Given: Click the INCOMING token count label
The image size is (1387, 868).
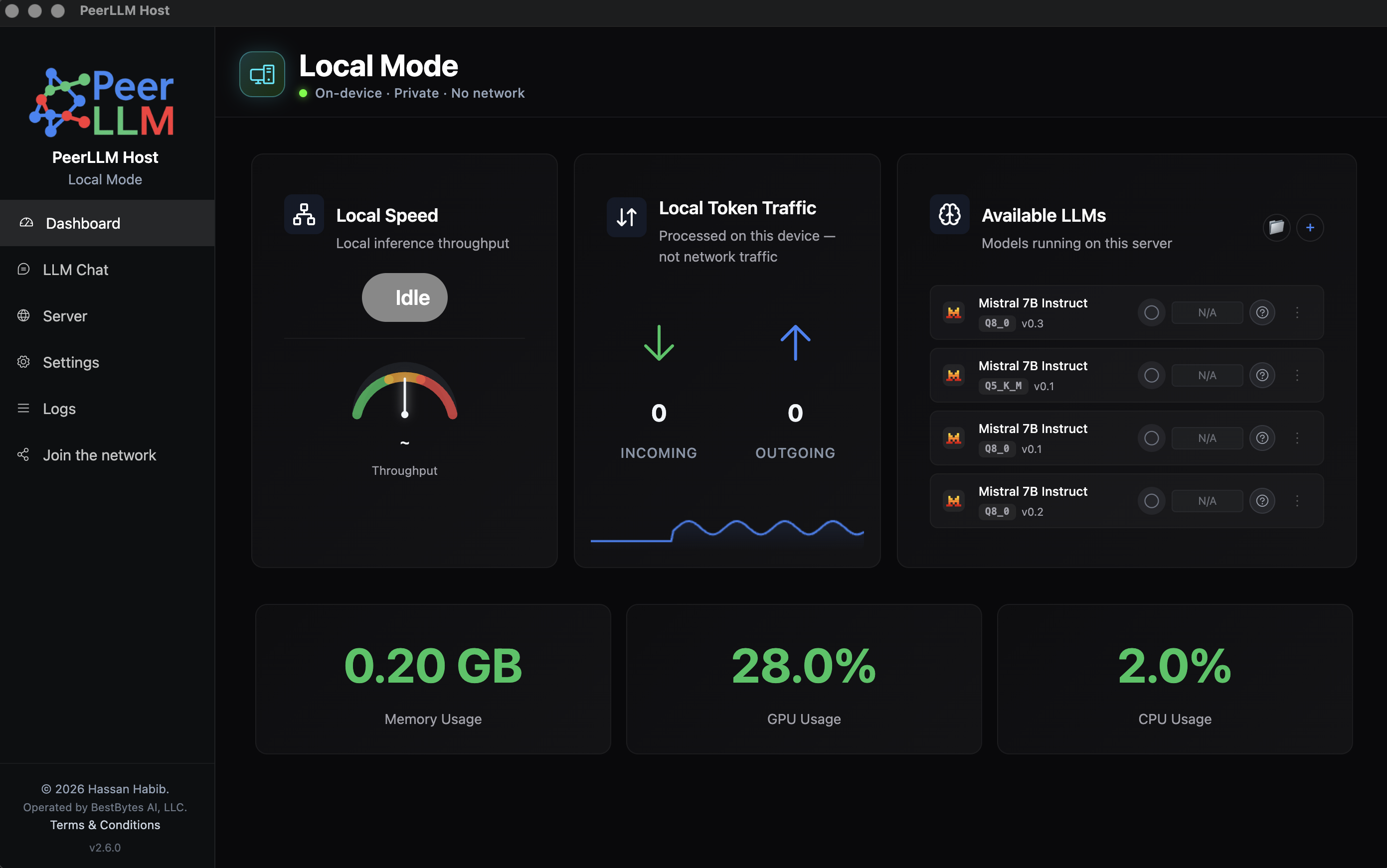Looking at the screenshot, I should (x=659, y=453).
